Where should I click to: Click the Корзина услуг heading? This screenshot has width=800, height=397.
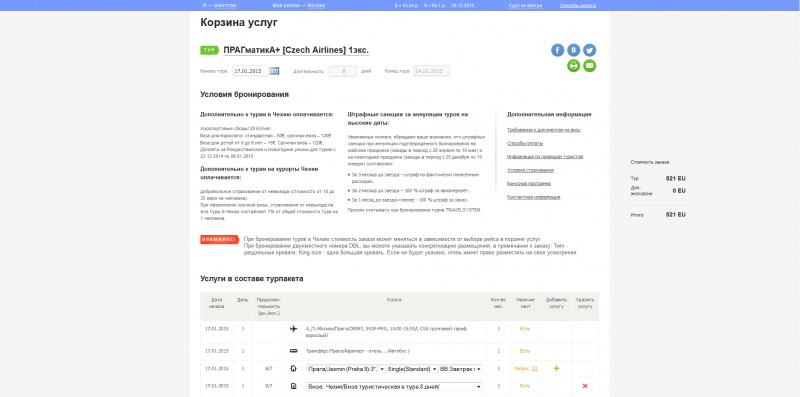pyautogui.click(x=239, y=22)
